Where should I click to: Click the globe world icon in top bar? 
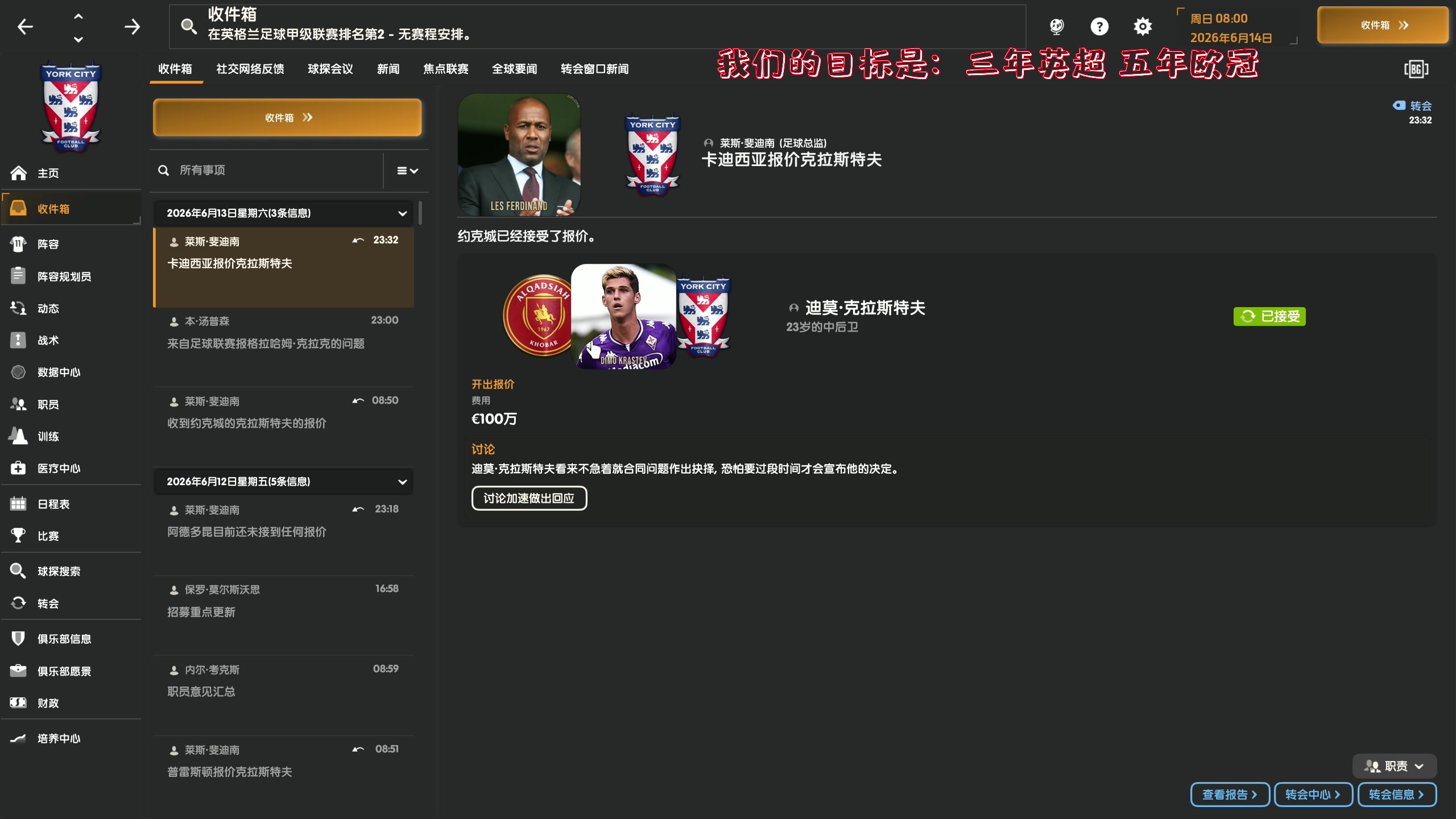coord(1057,26)
